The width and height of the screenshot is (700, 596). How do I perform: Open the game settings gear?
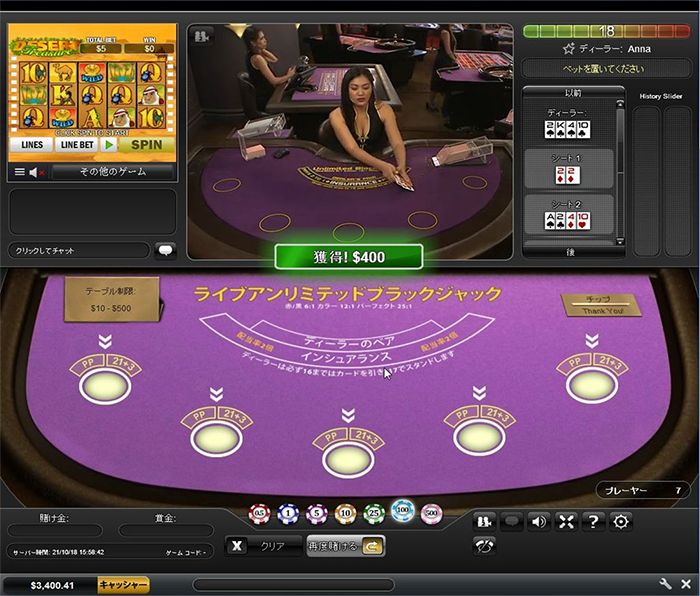(x=621, y=521)
